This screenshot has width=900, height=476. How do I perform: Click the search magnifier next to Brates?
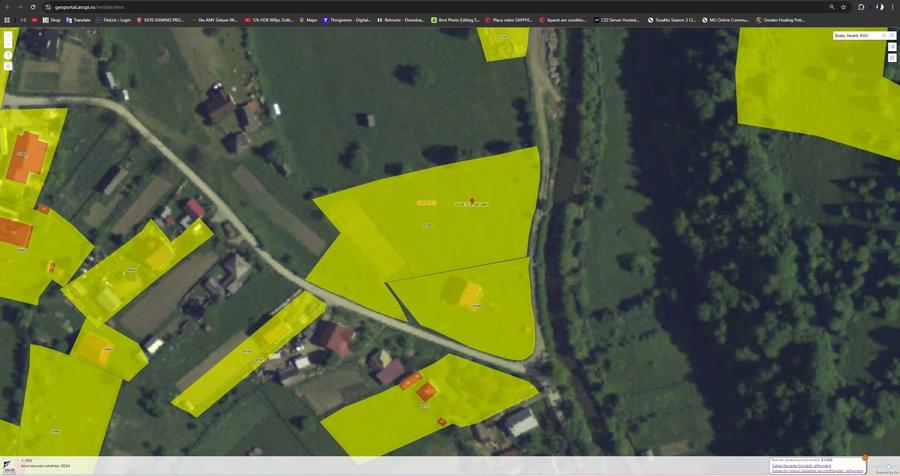pyautogui.click(x=892, y=36)
